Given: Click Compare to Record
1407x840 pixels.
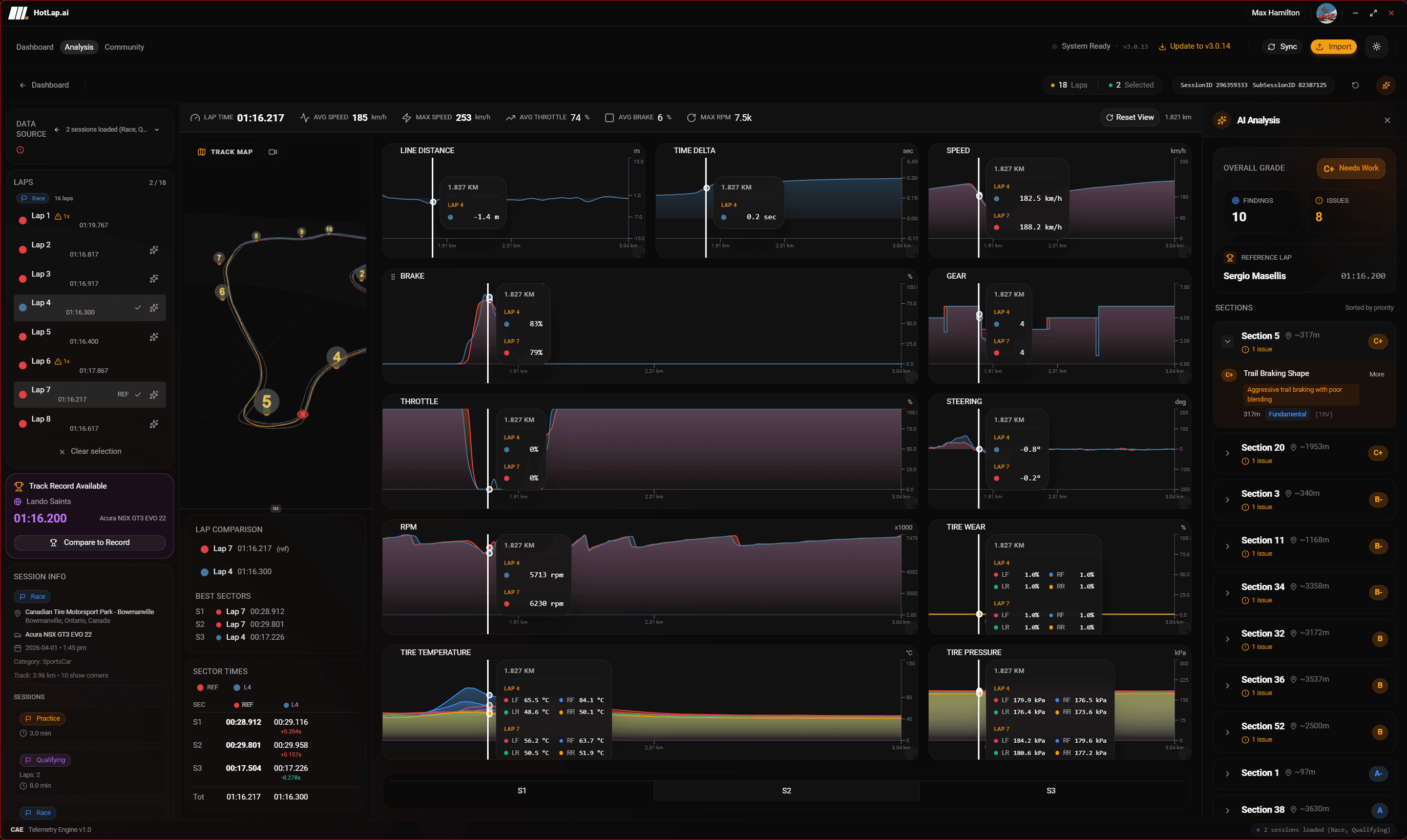Looking at the screenshot, I should pyautogui.click(x=90, y=542).
